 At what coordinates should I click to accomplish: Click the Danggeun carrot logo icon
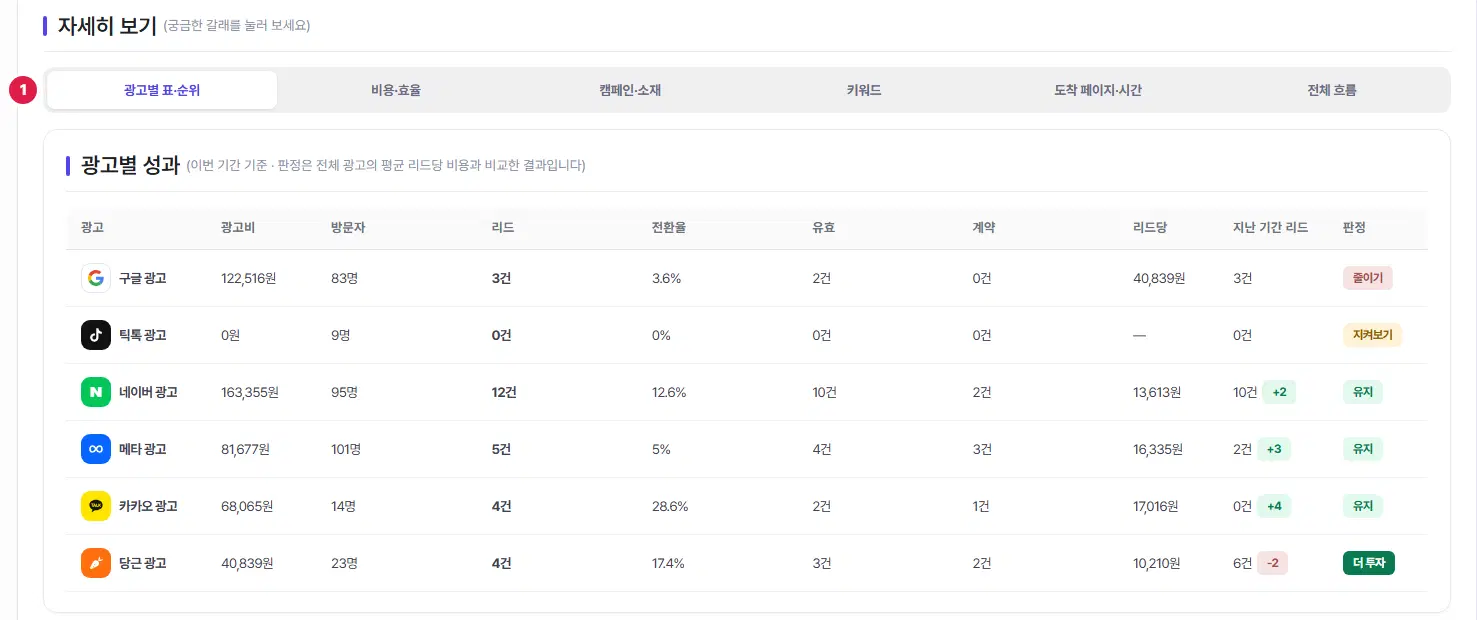click(x=96, y=563)
